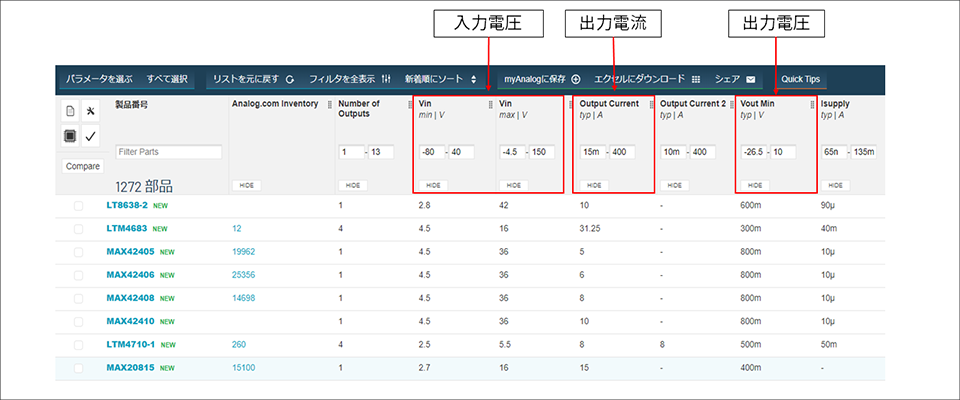Screen dimensions: 960x400
Task: Check the MAX42408 row checkbox
Action: pyautogui.click(x=78, y=298)
